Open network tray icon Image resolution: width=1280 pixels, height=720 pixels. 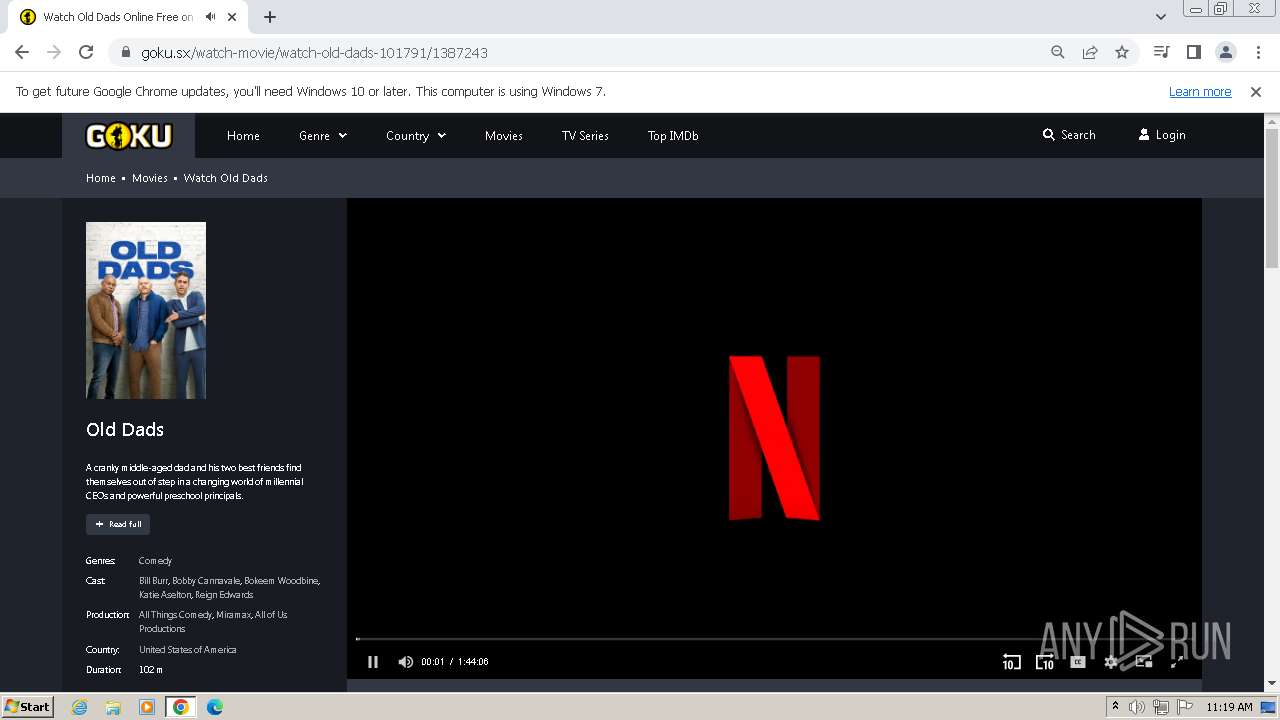1161,707
